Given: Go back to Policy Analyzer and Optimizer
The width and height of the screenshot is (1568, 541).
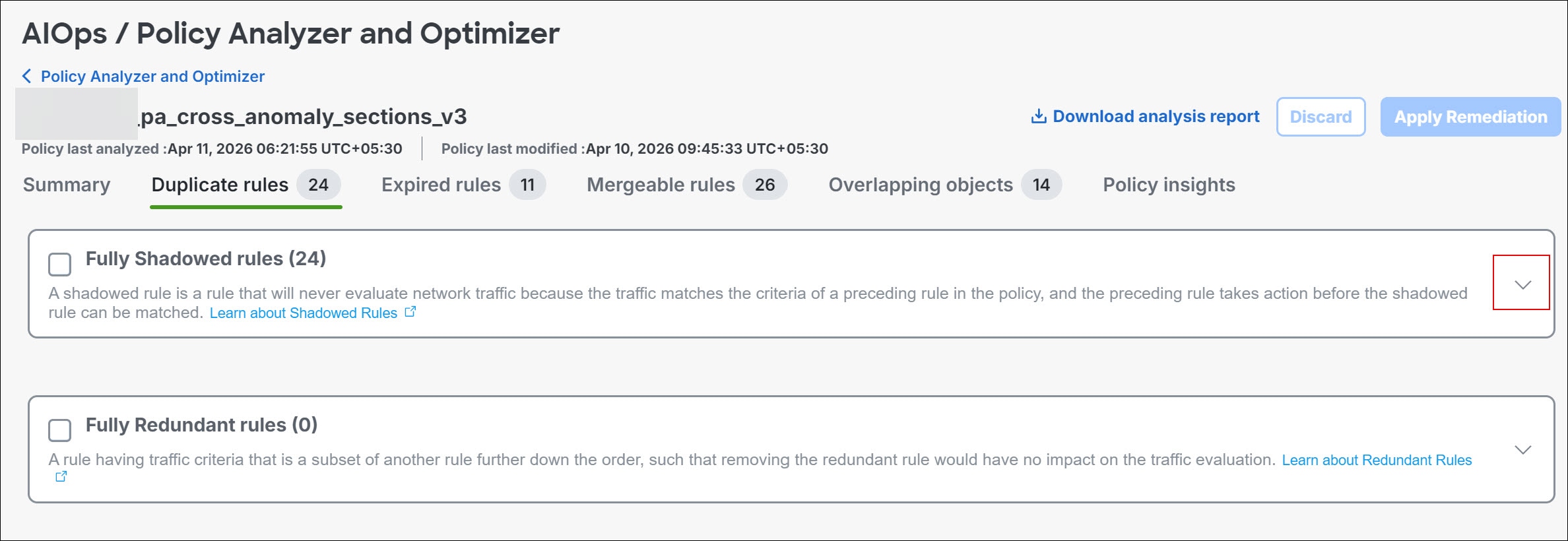Looking at the screenshot, I should 152,77.
